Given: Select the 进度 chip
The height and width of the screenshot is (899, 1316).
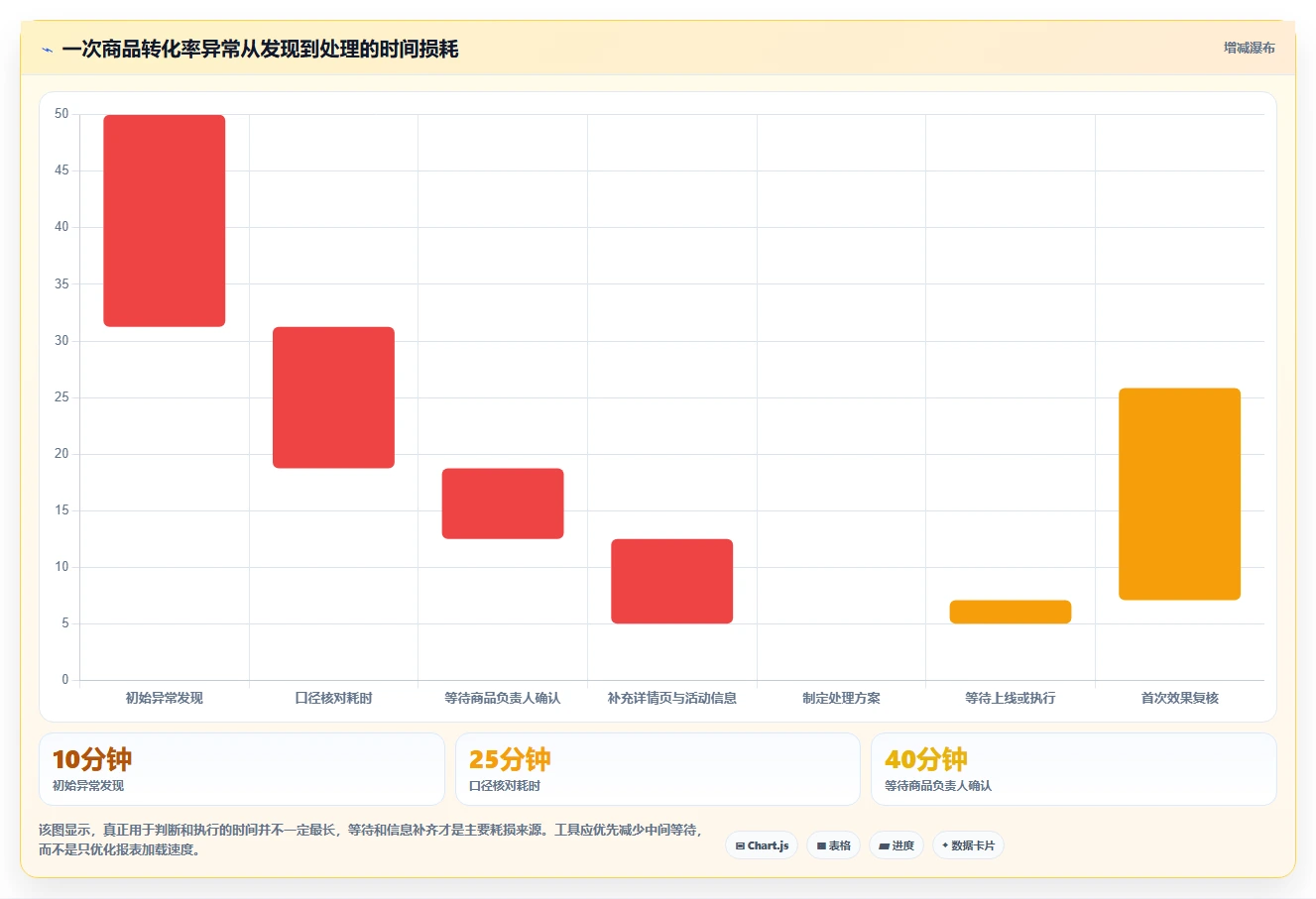Looking at the screenshot, I should click(896, 845).
